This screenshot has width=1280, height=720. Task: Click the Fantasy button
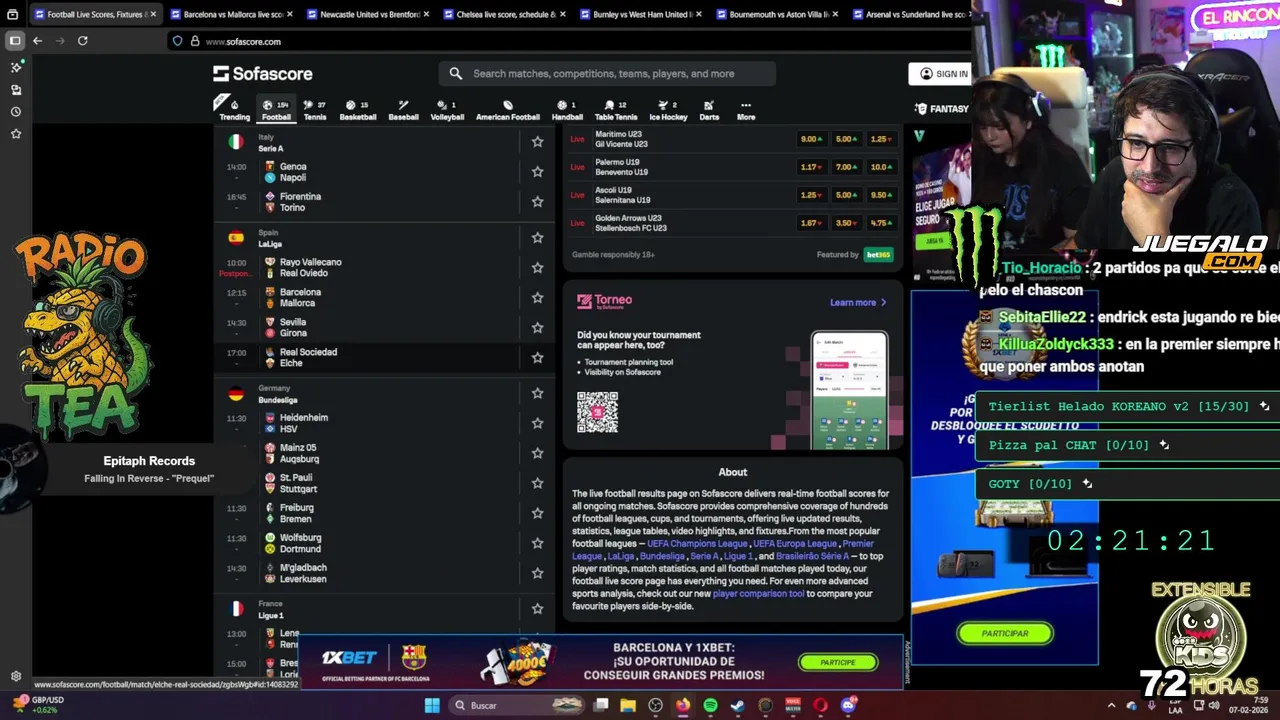click(x=942, y=108)
